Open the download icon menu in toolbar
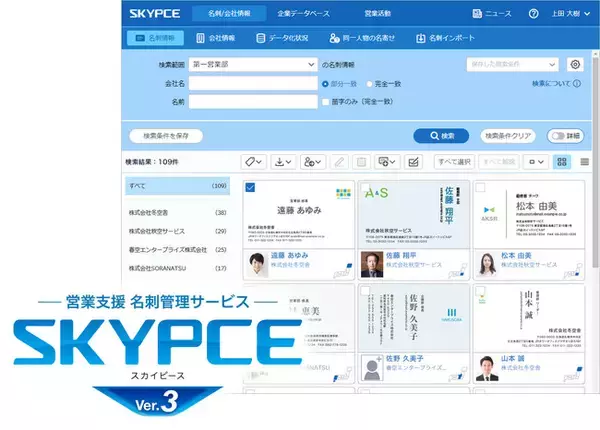Image resolution: width=600 pixels, height=430 pixels. tap(283, 162)
